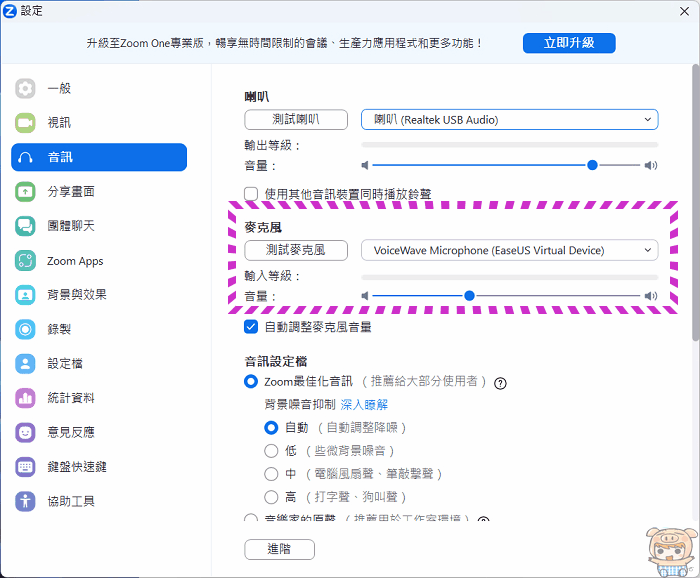
Task: Click the speaker 音量 slider handle
Action: [592, 166]
